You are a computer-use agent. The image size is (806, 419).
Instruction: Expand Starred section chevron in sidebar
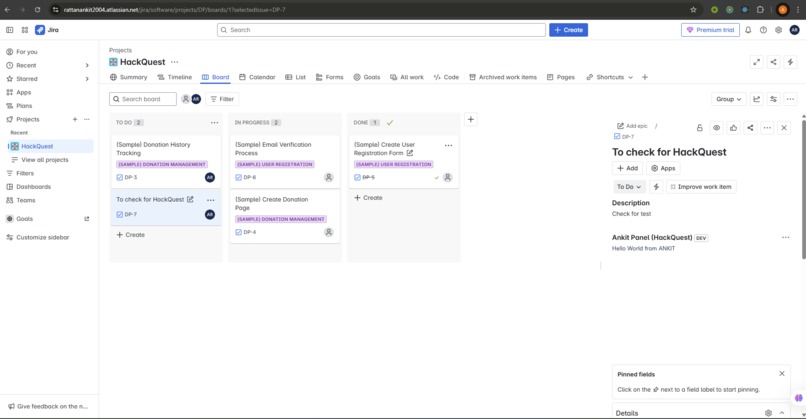tap(87, 79)
